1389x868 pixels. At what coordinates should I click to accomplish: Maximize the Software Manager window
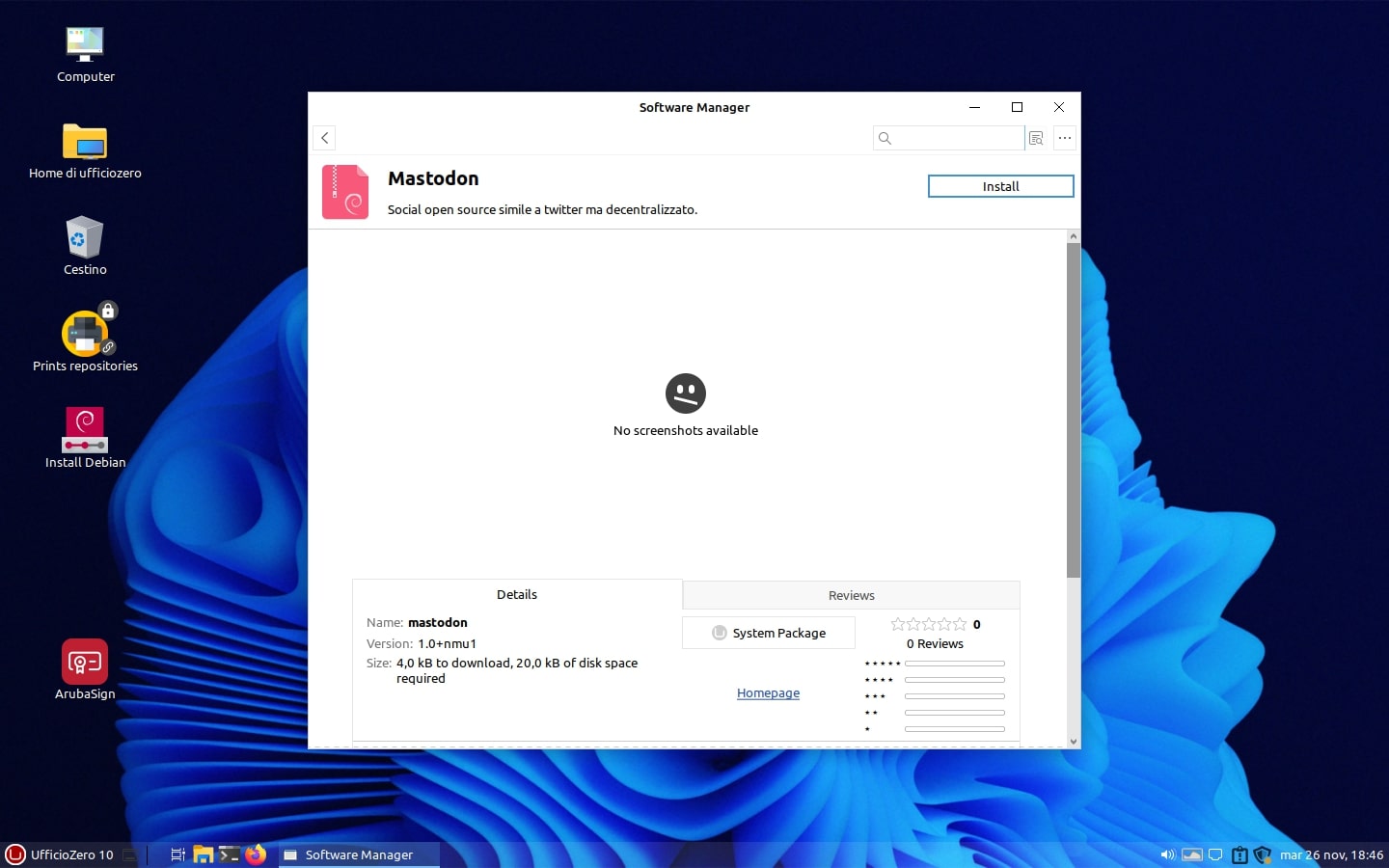(1017, 107)
